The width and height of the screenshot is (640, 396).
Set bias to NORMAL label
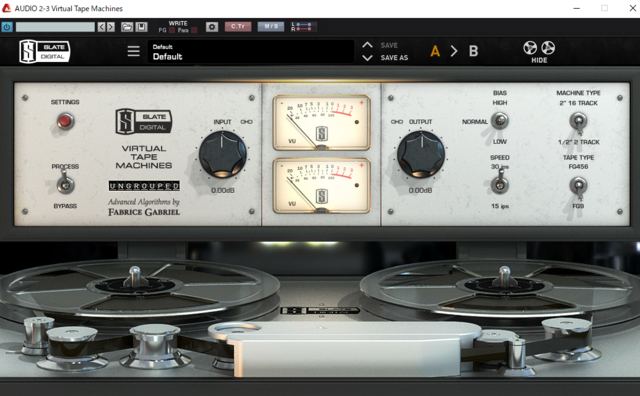[x=475, y=122]
